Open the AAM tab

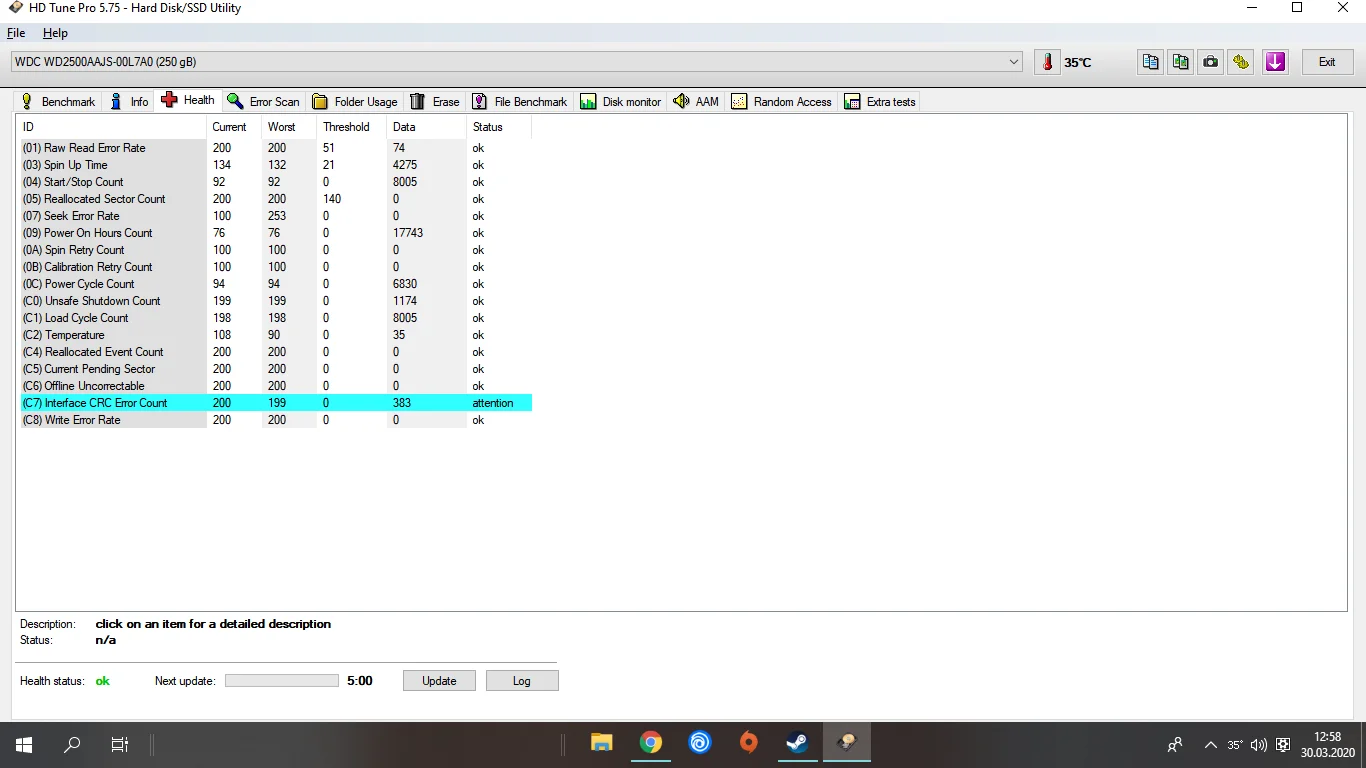point(696,102)
